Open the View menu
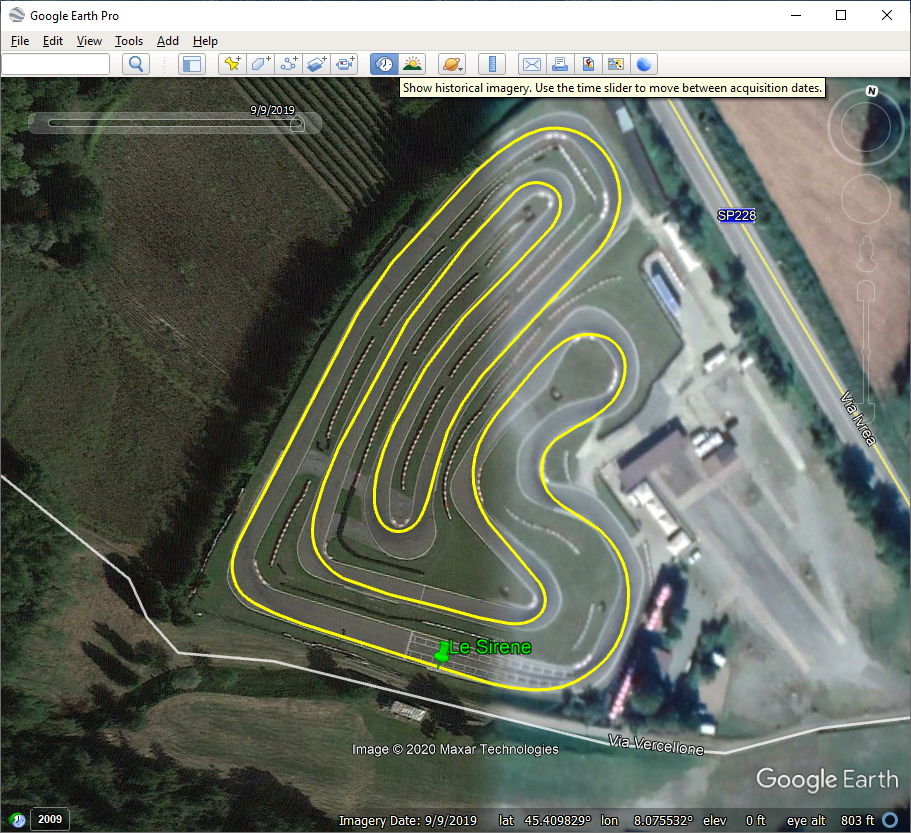 click(x=89, y=41)
